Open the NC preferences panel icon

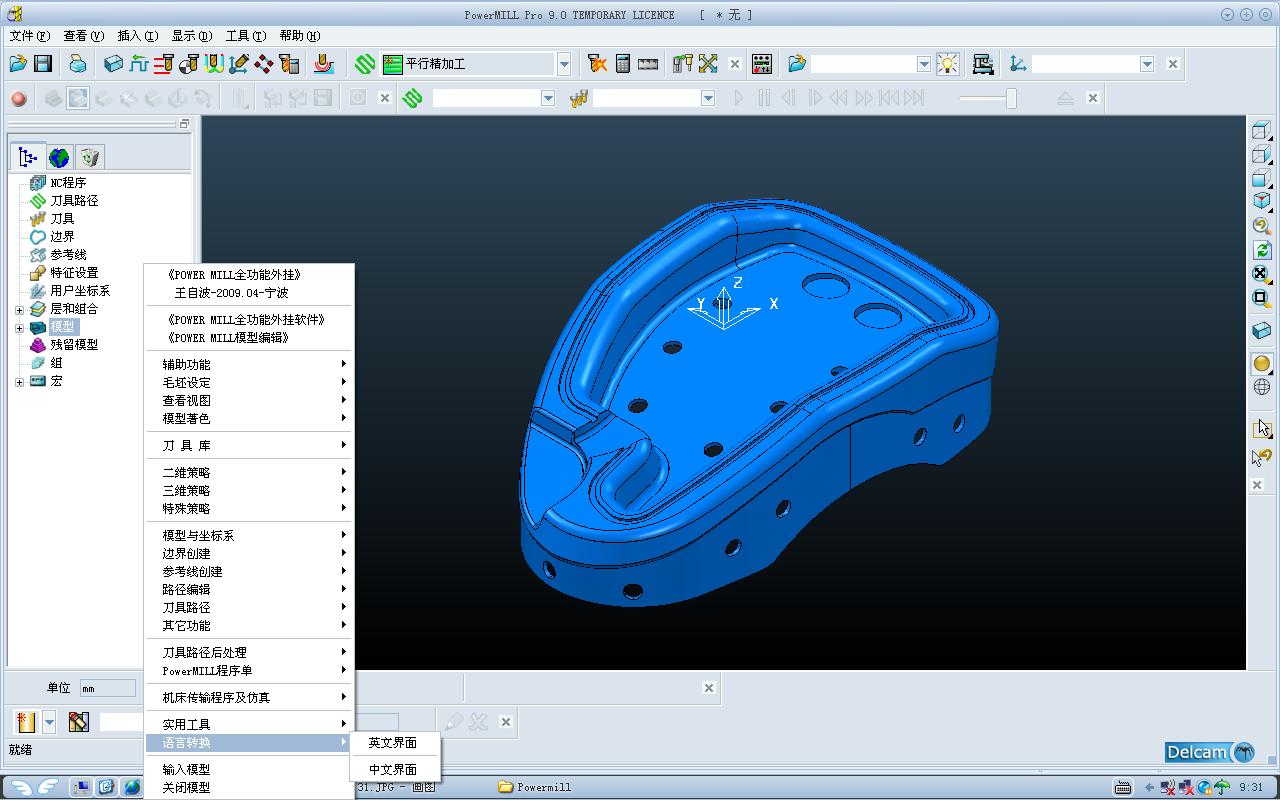point(762,64)
